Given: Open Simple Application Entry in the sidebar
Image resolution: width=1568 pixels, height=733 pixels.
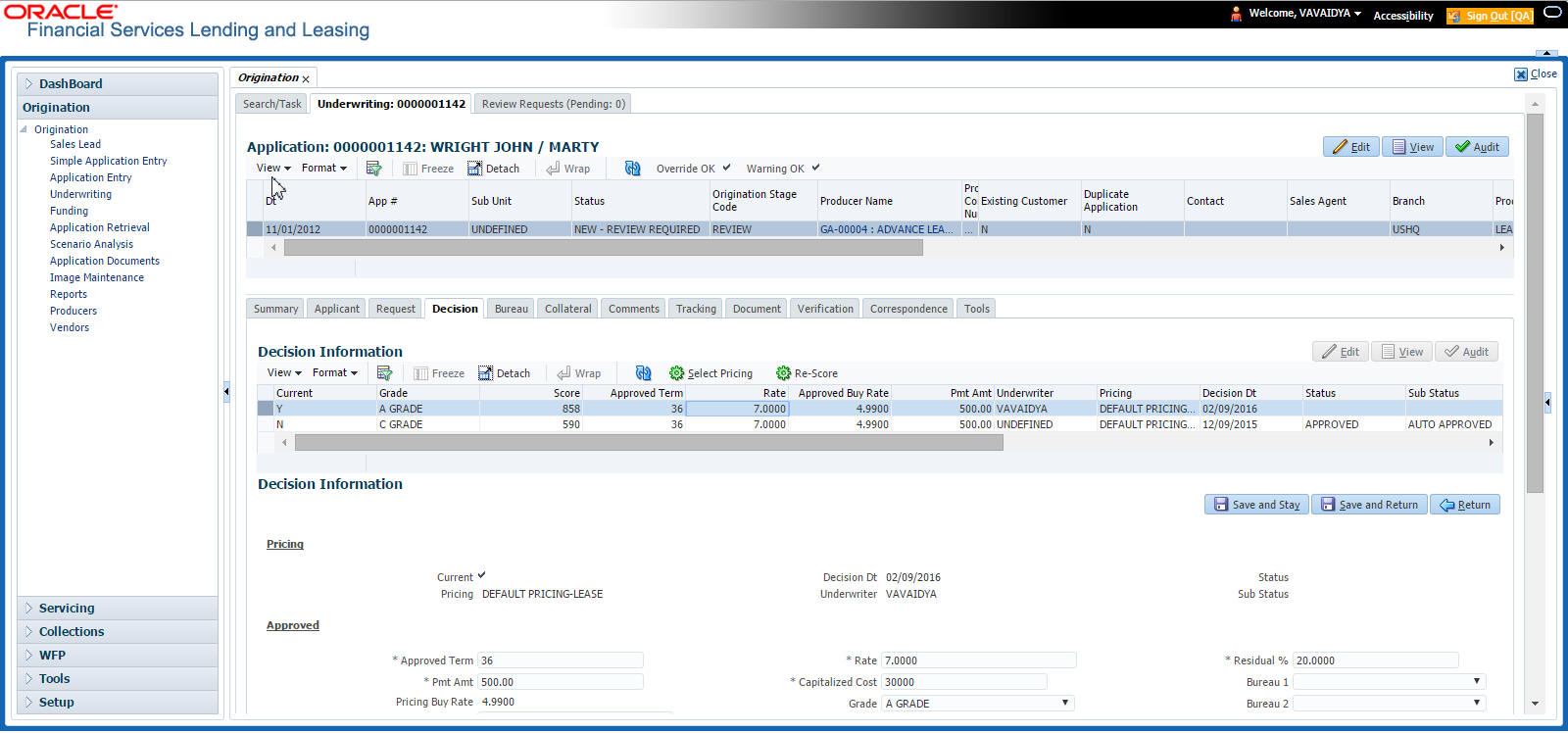Looking at the screenshot, I should (109, 161).
